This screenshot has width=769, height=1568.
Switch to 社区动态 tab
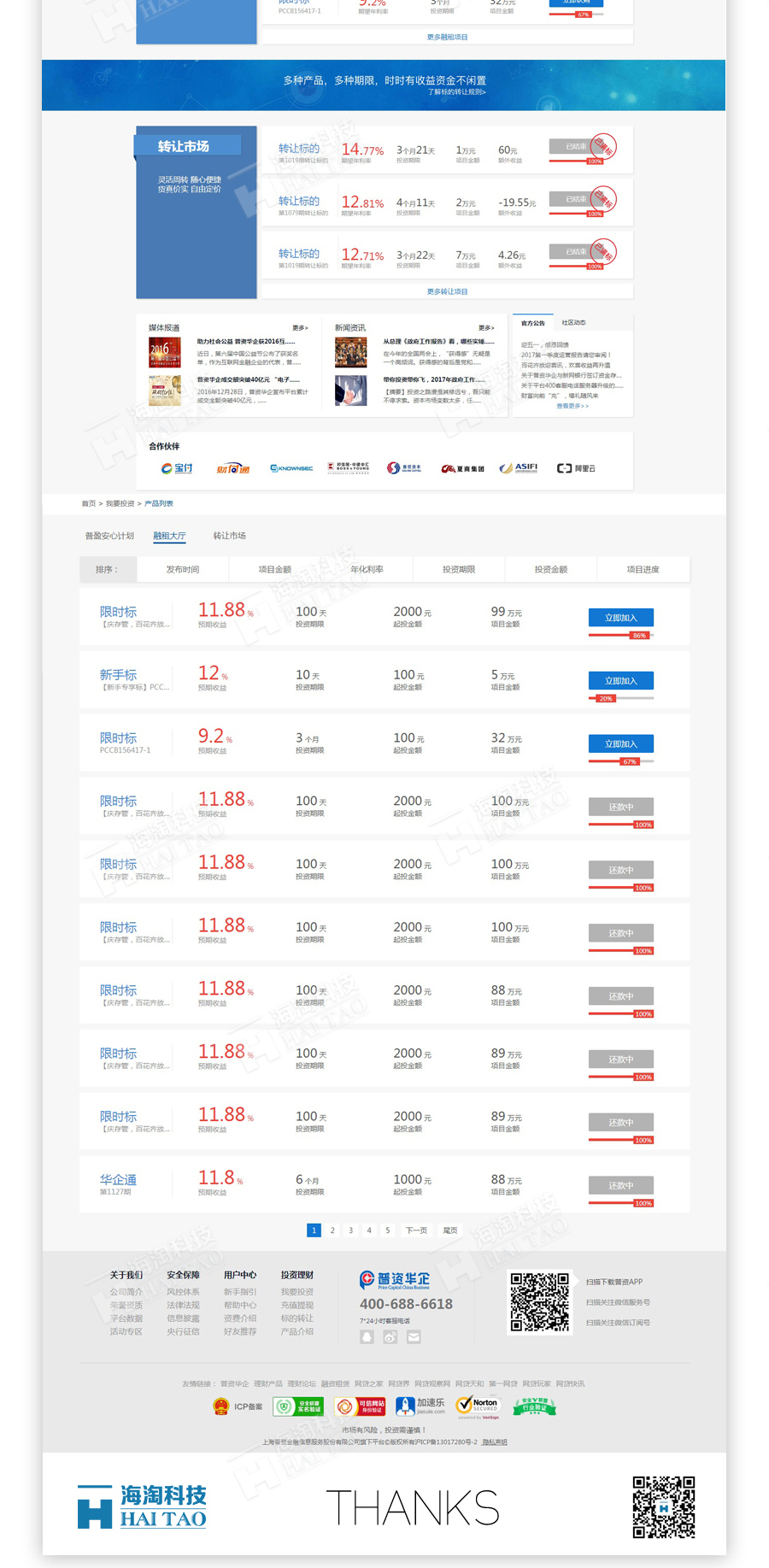click(573, 323)
